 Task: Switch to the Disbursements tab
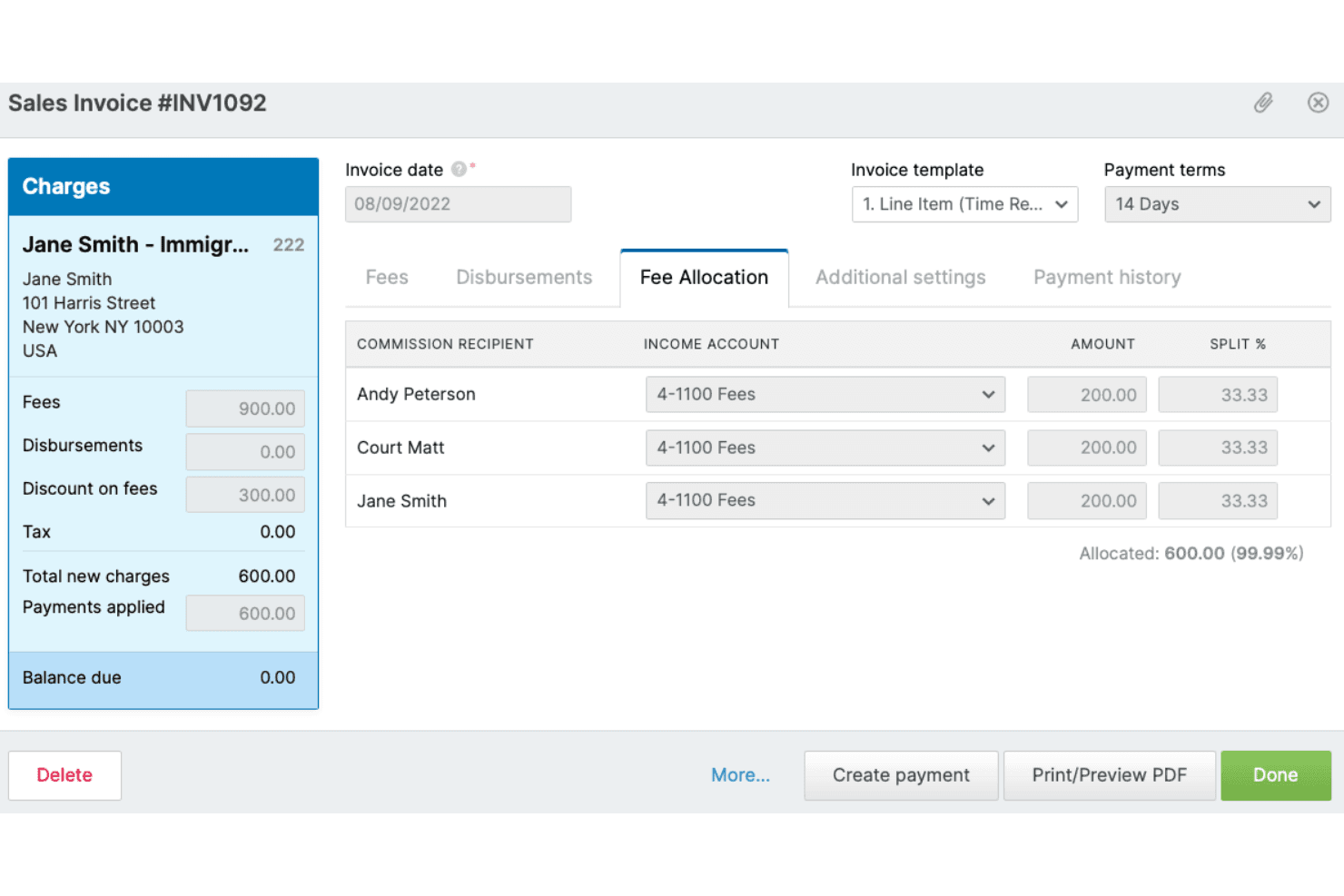tap(524, 278)
